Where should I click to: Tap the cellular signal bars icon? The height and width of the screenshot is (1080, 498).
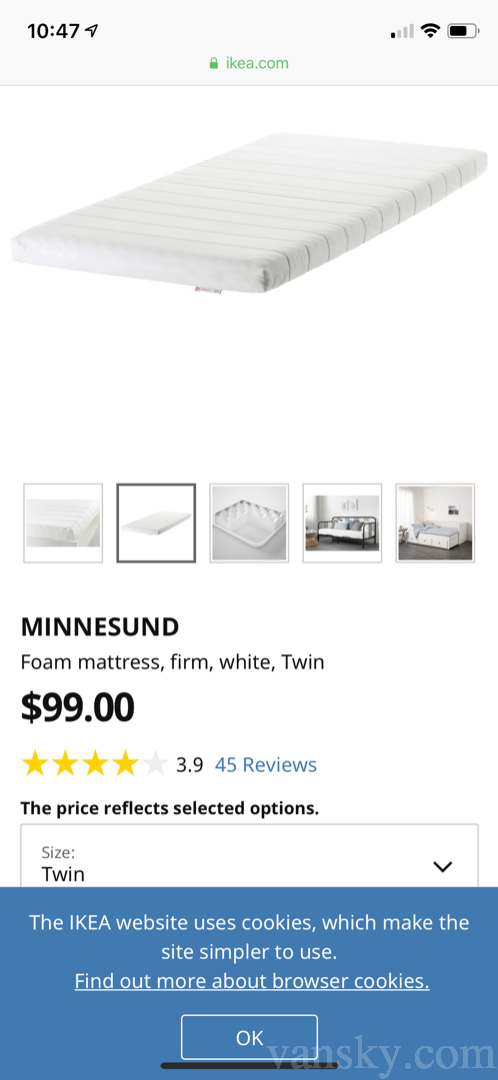point(402,31)
